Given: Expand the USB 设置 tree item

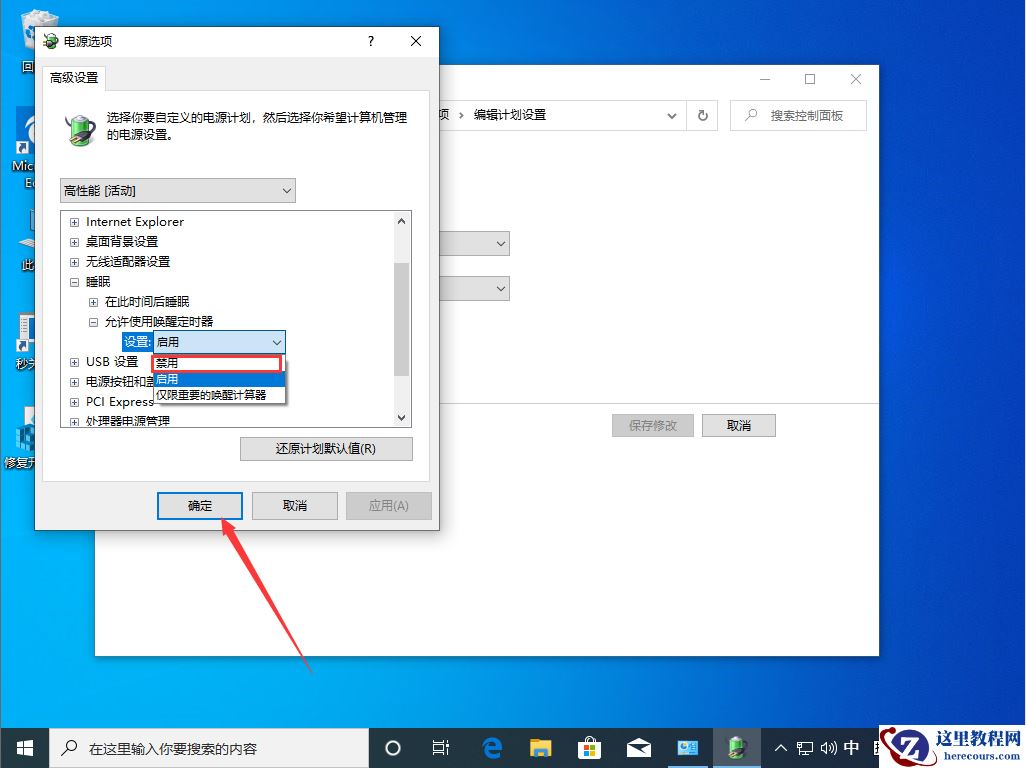Looking at the screenshot, I should point(73,361).
